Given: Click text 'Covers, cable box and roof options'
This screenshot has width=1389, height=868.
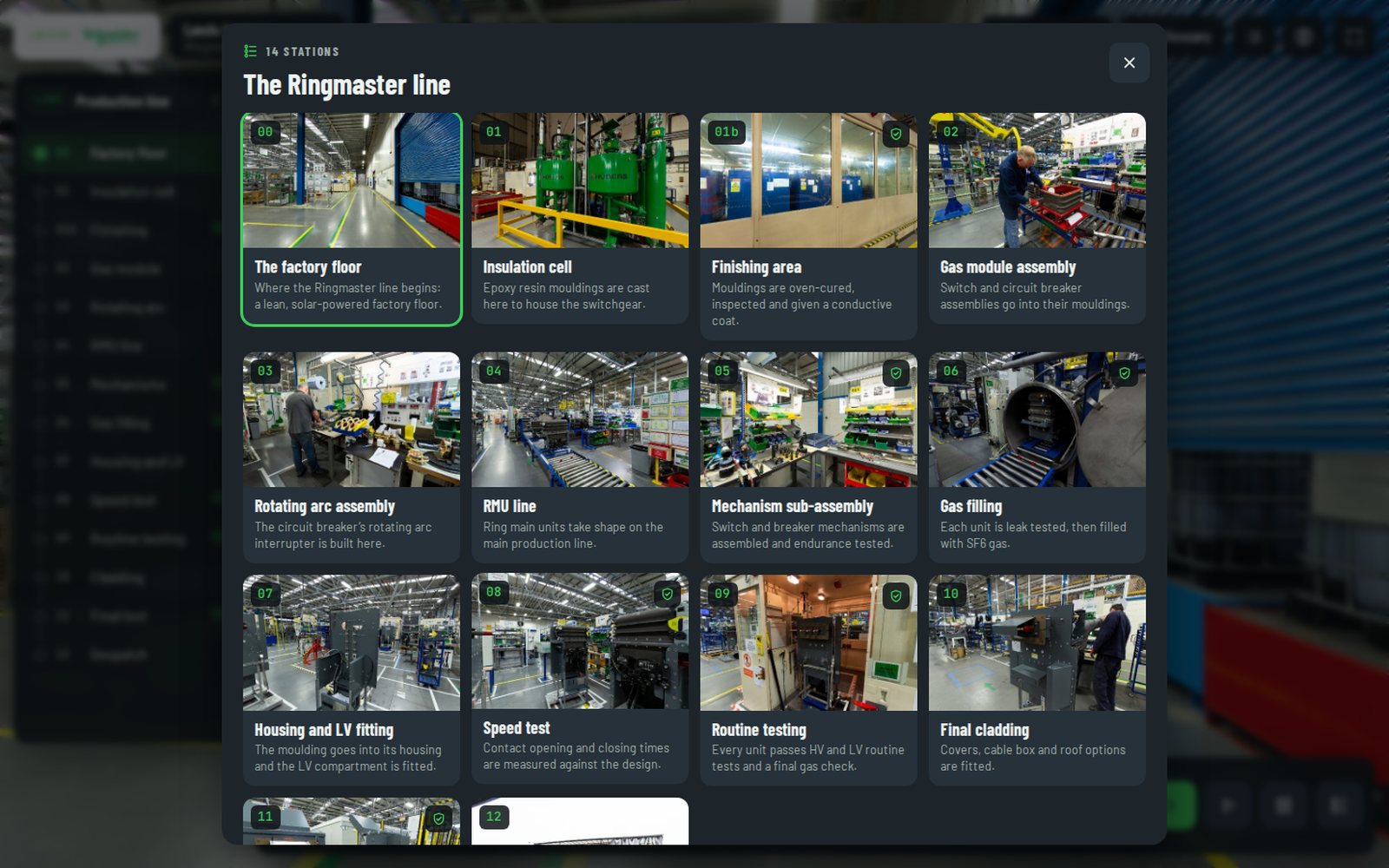Looking at the screenshot, I should click(x=1032, y=750).
